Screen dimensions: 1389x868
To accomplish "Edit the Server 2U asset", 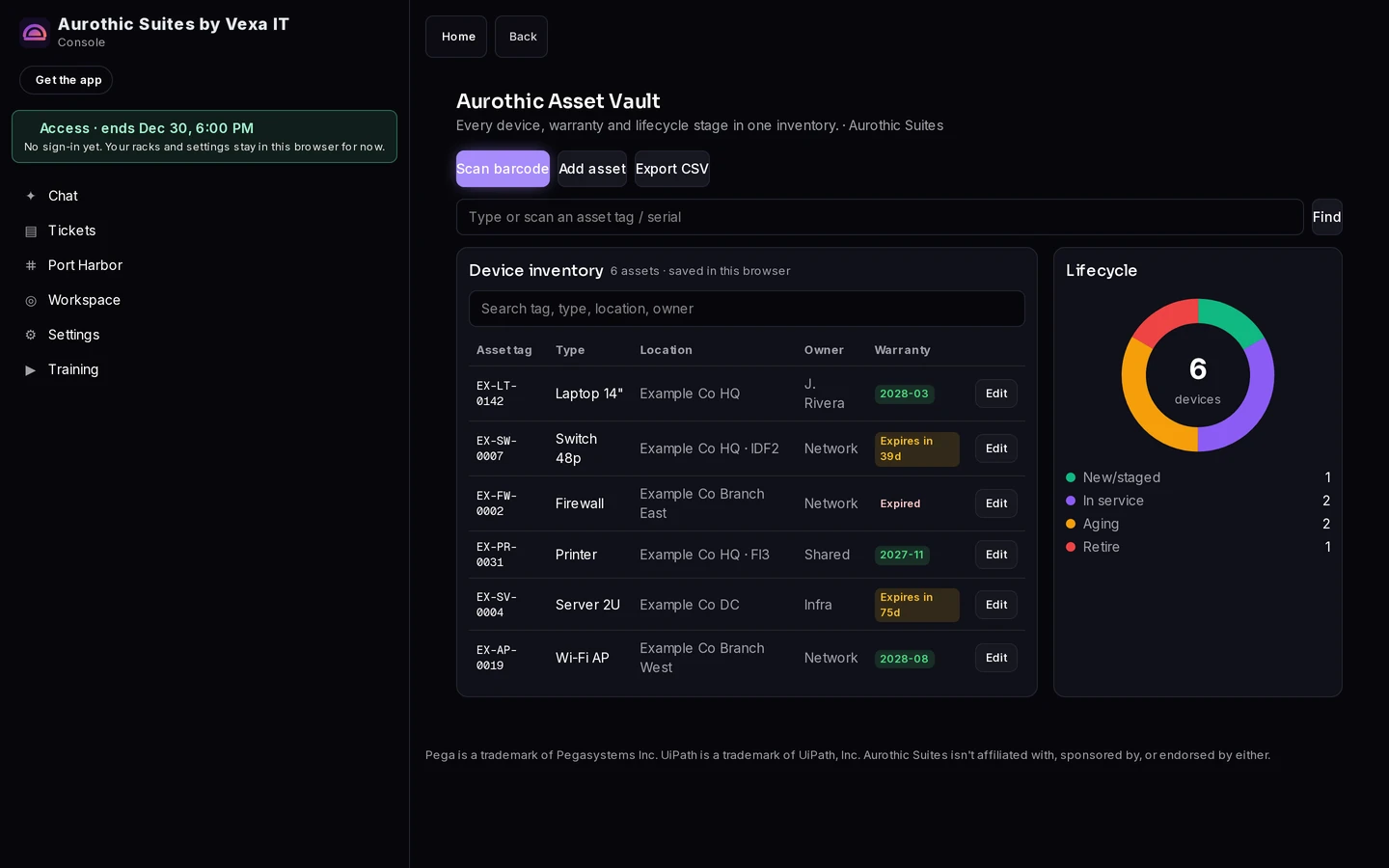I will [996, 605].
